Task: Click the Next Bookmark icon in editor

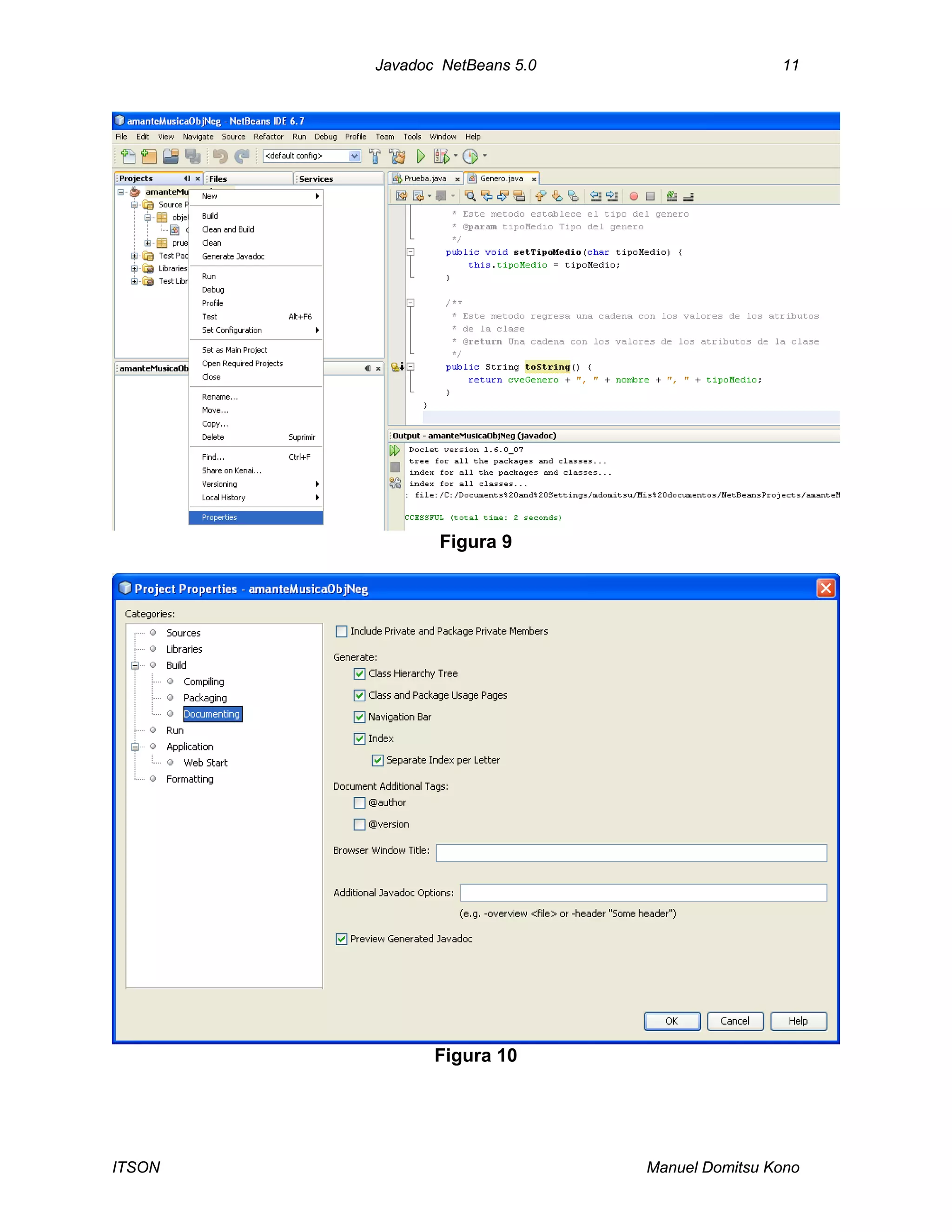Action: [x=557, y=196]
